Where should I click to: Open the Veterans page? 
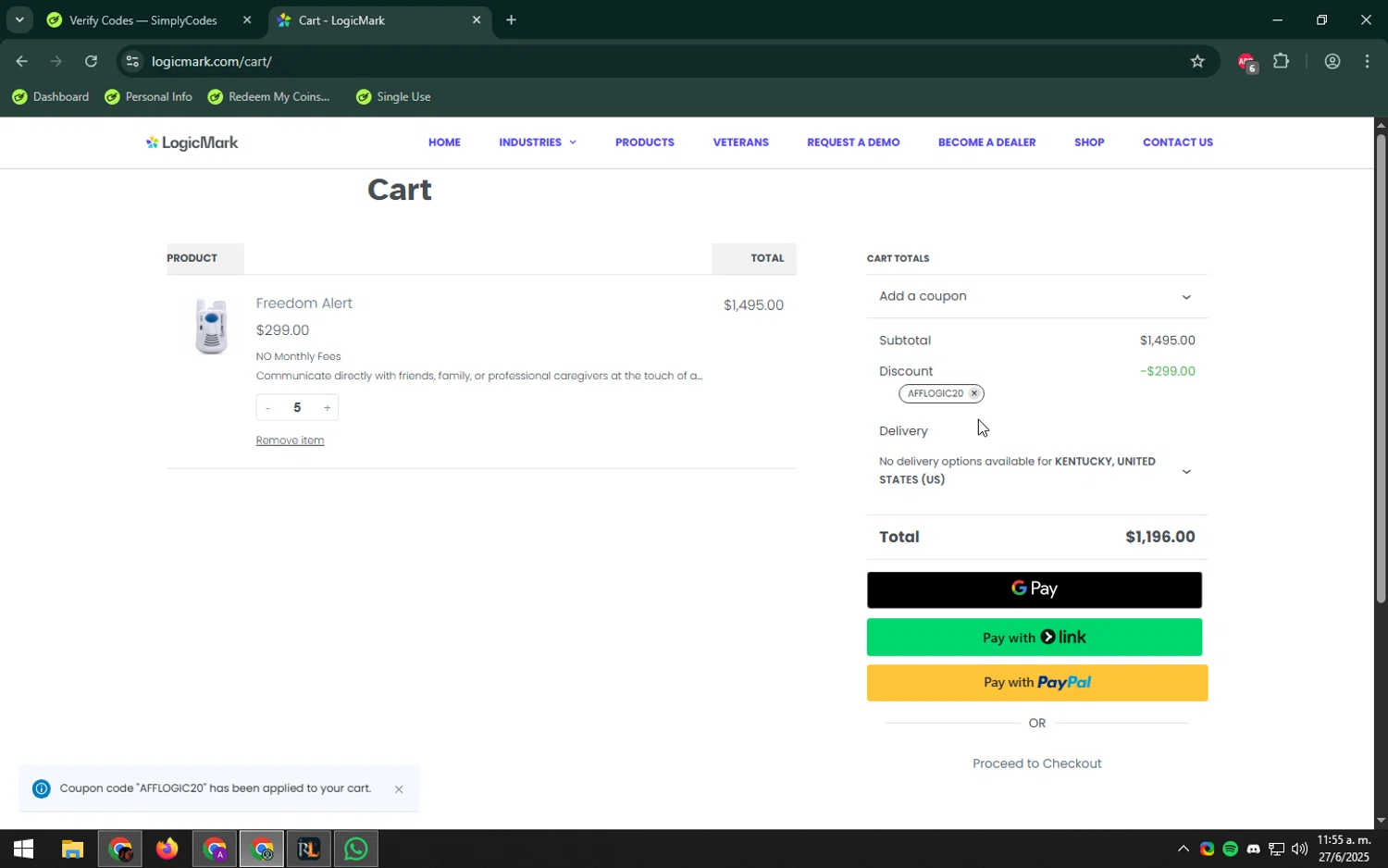coord(740,143)
